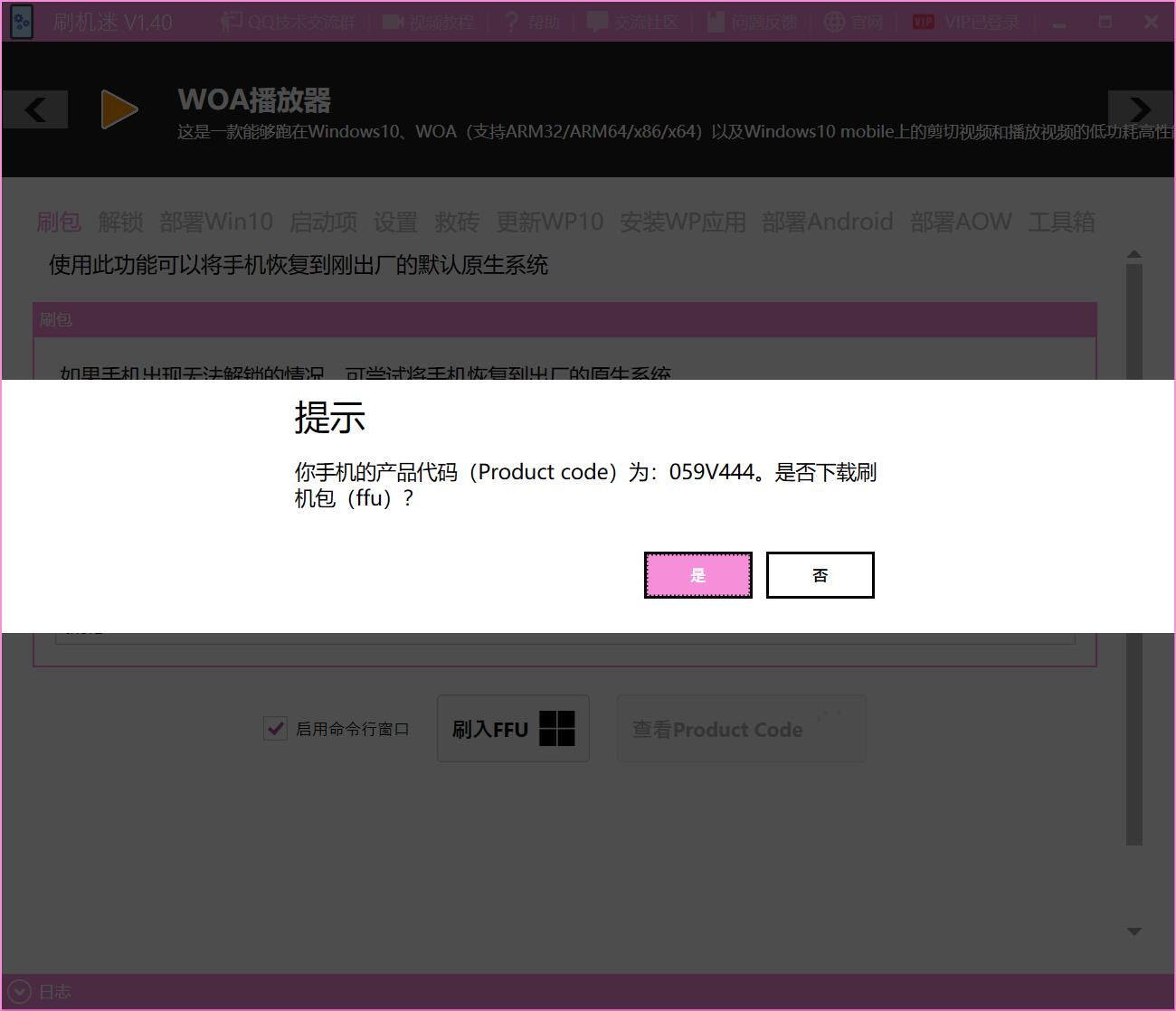Click the vertical scrollbar down arrow

tap(1134, 931)
